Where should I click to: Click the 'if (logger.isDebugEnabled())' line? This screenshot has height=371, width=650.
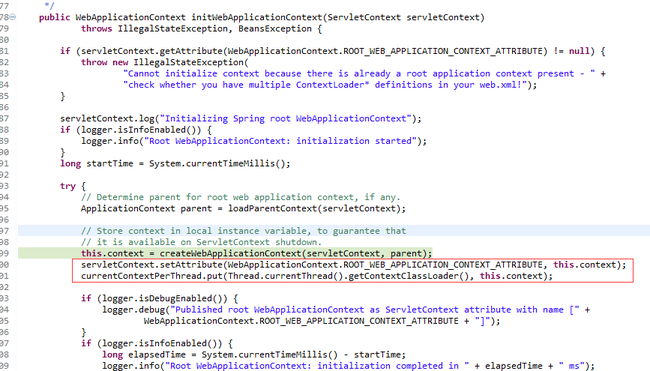coord(160,298)
